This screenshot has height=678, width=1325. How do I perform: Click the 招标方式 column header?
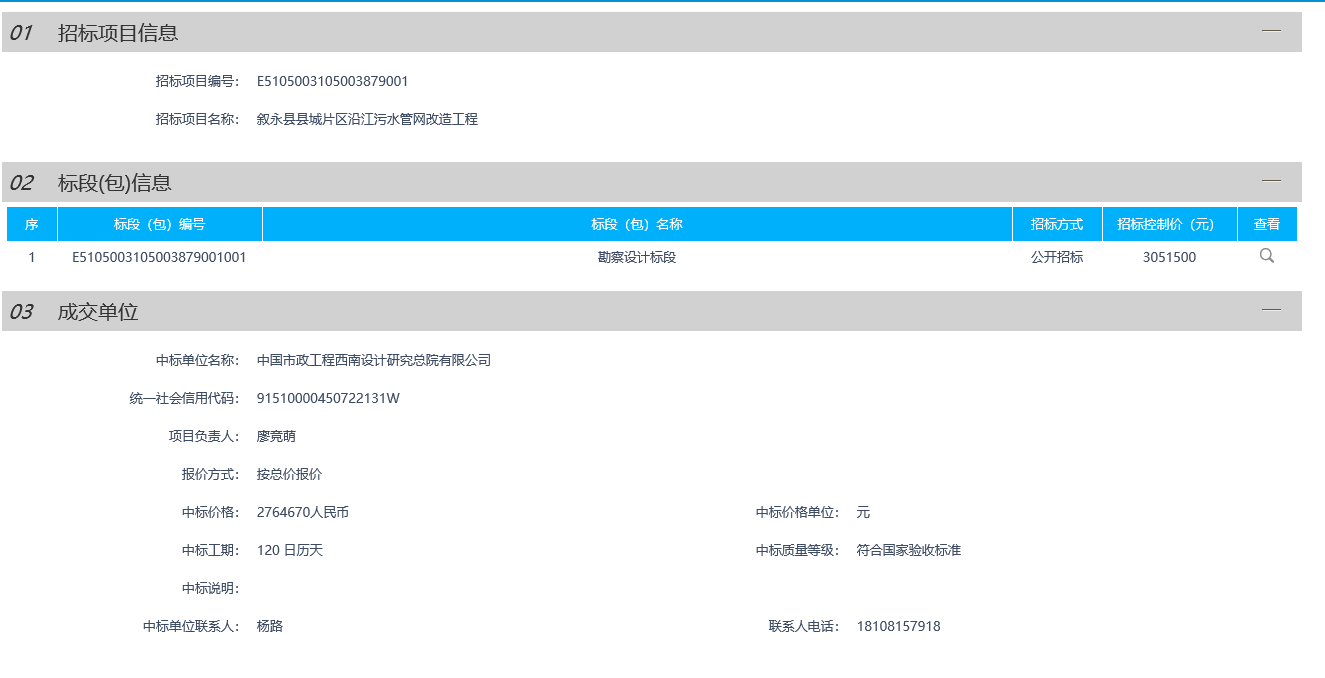pyautogui.click(x=1057, y=224)
